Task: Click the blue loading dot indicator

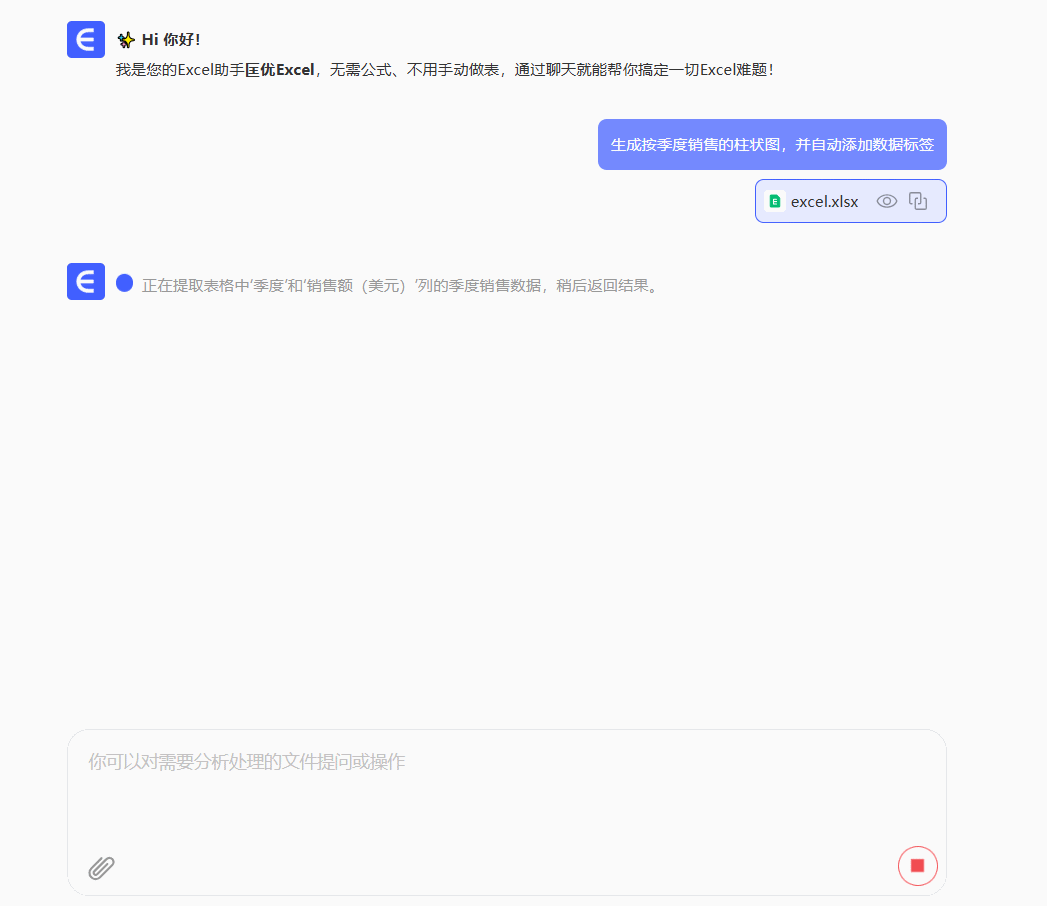Action: pos(124,283)
